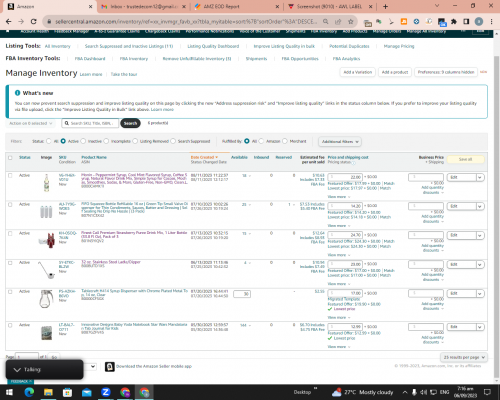500x400 pixels.
Task: Choose Merchant under Fulfilled By filter
Action: [285, 141]
